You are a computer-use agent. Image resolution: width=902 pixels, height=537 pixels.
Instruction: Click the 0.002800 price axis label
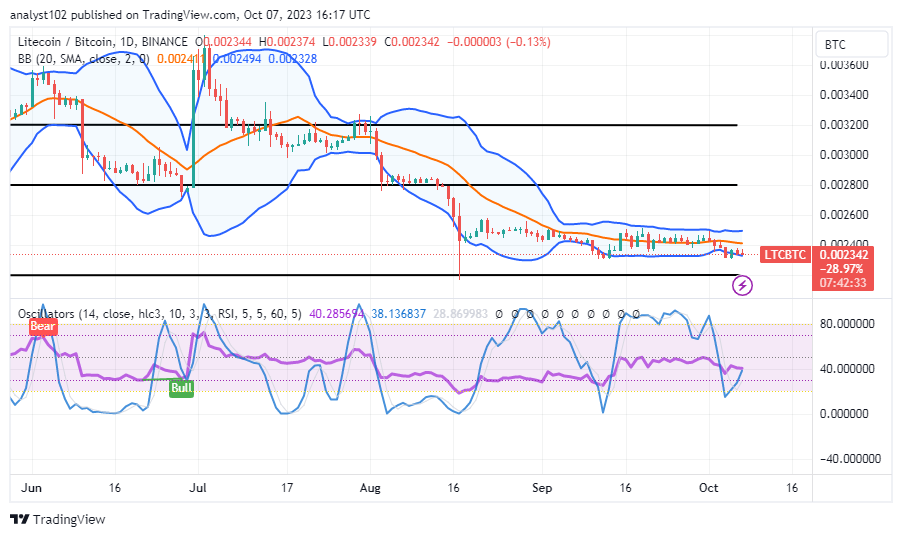click(x=844, y=184)
